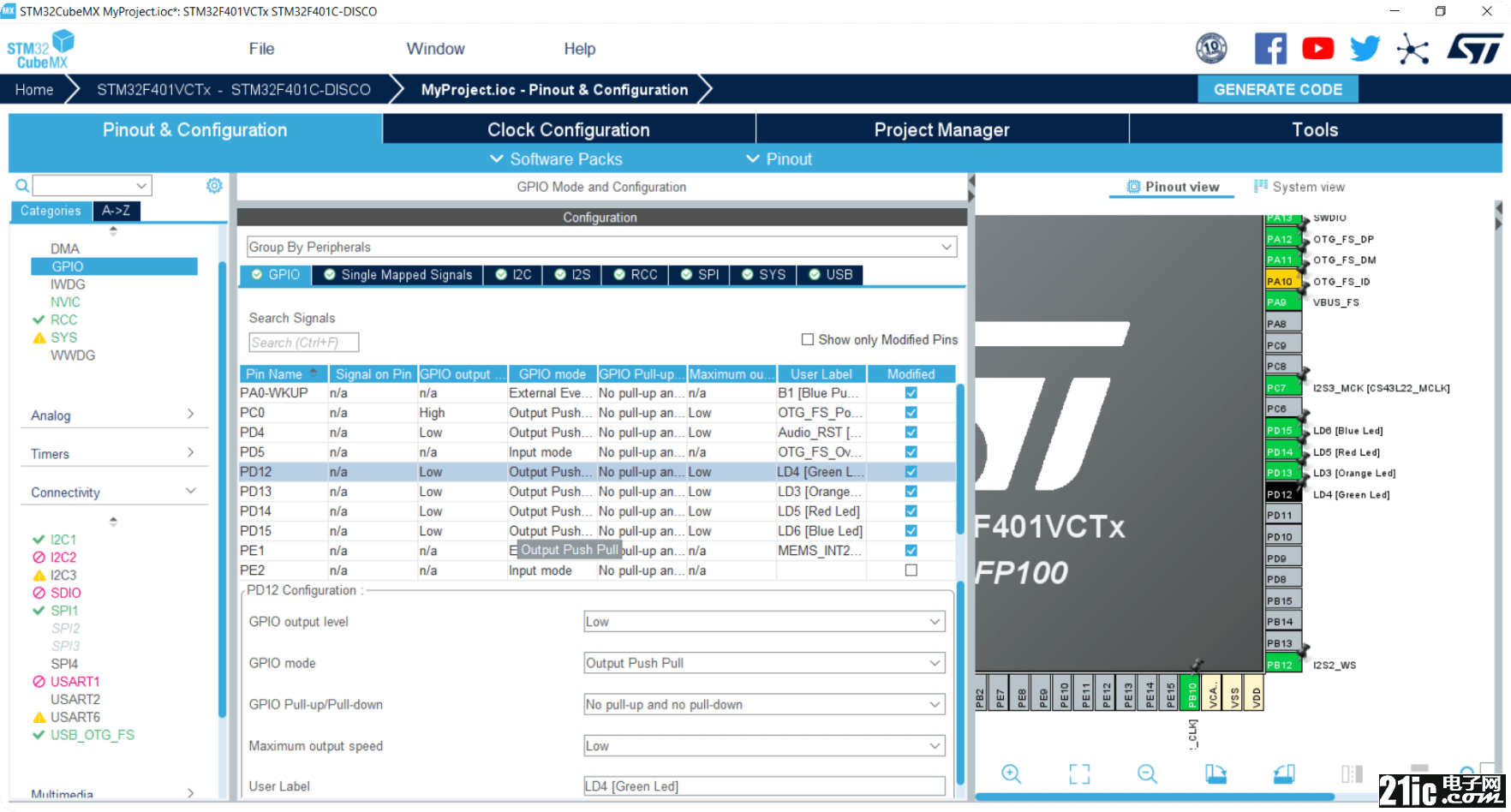The width and height of the screenshot is (1511, 812).
Task: Click the ST community network icon
Action: click(x=1412, y=49)
